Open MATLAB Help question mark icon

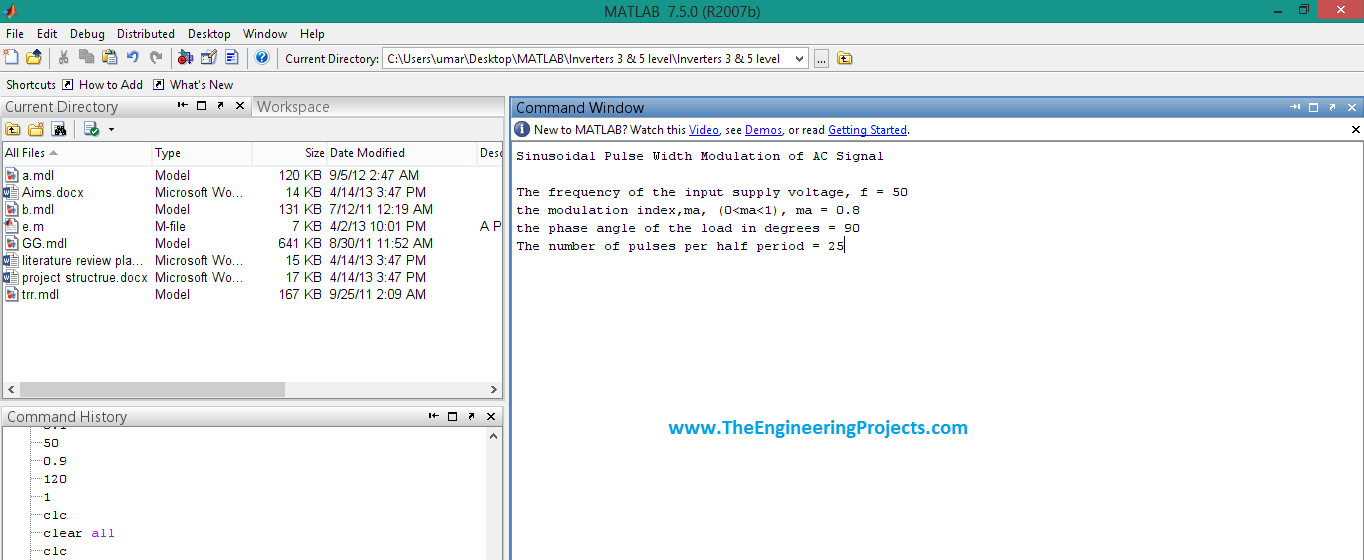click(262, 58)
